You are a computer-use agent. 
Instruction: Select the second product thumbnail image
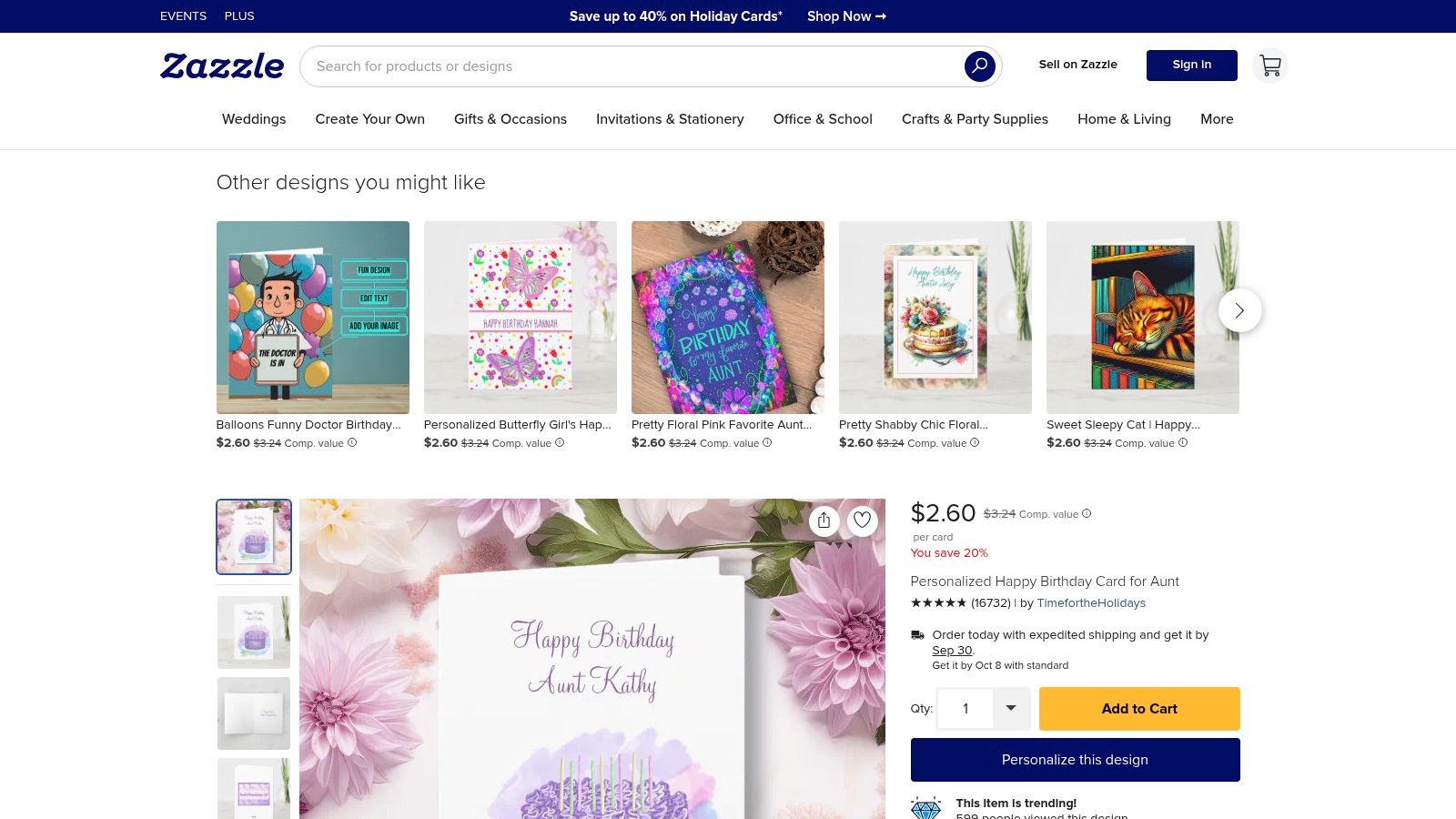(254, 632)
